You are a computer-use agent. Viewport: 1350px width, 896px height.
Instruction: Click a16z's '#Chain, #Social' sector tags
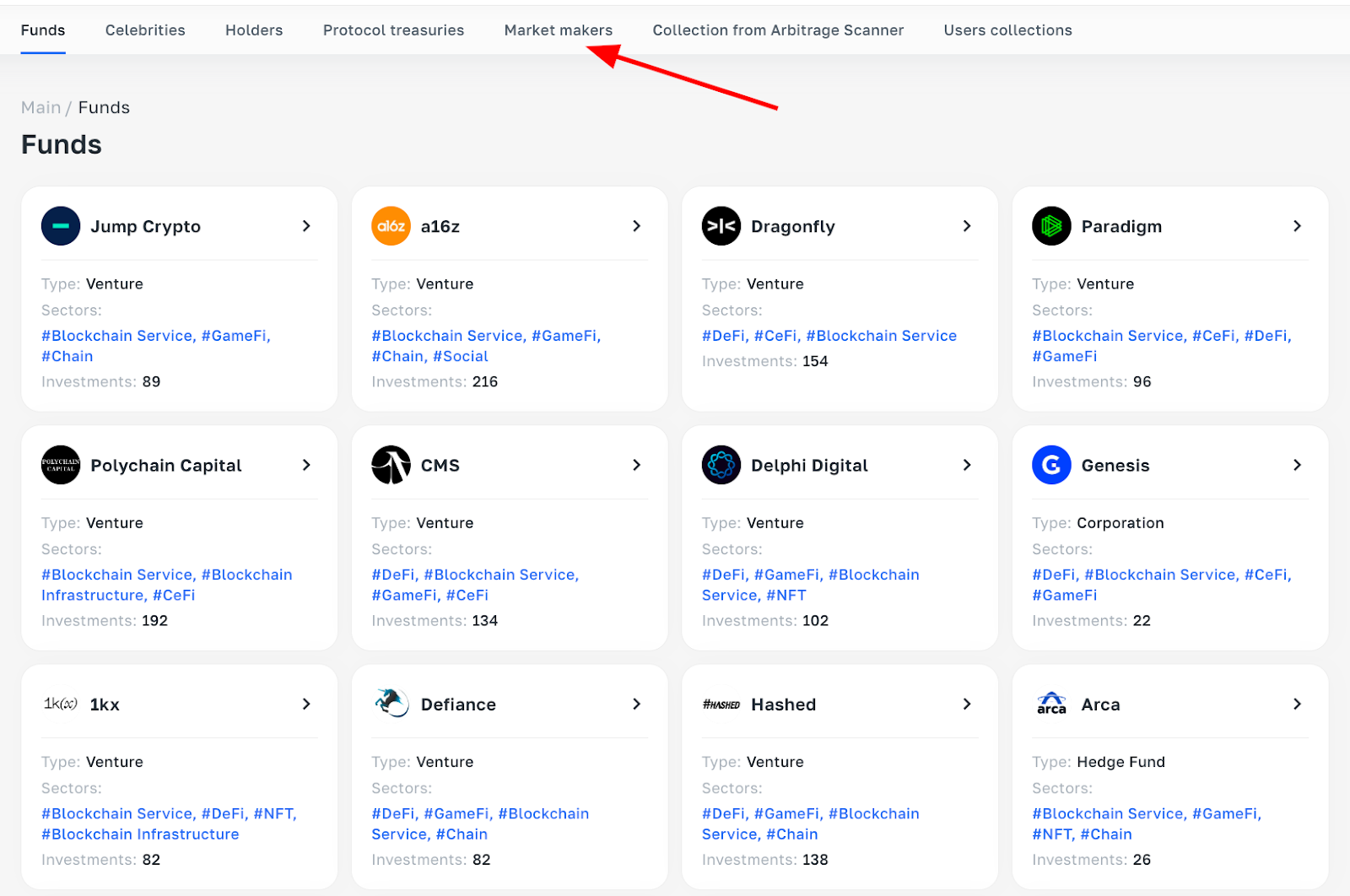[x=430, y=356]
